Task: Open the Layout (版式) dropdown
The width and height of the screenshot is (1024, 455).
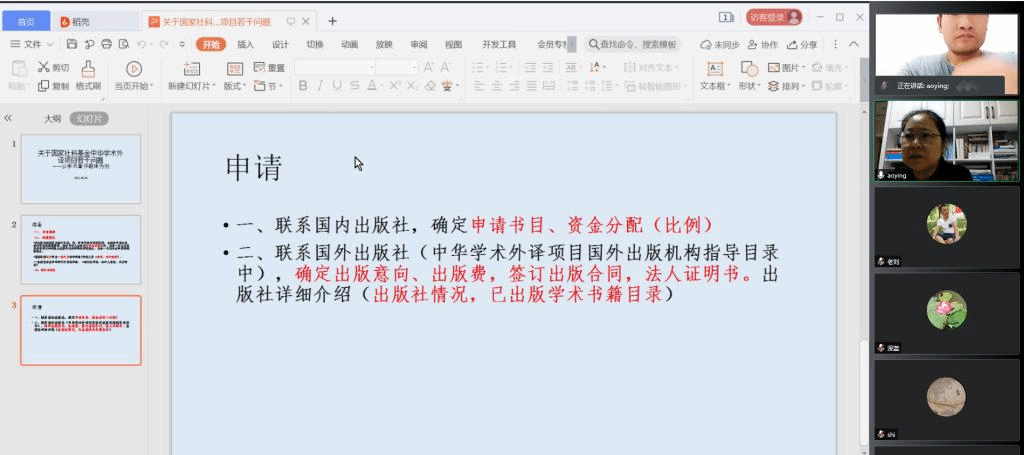Action: coord(235,86)
